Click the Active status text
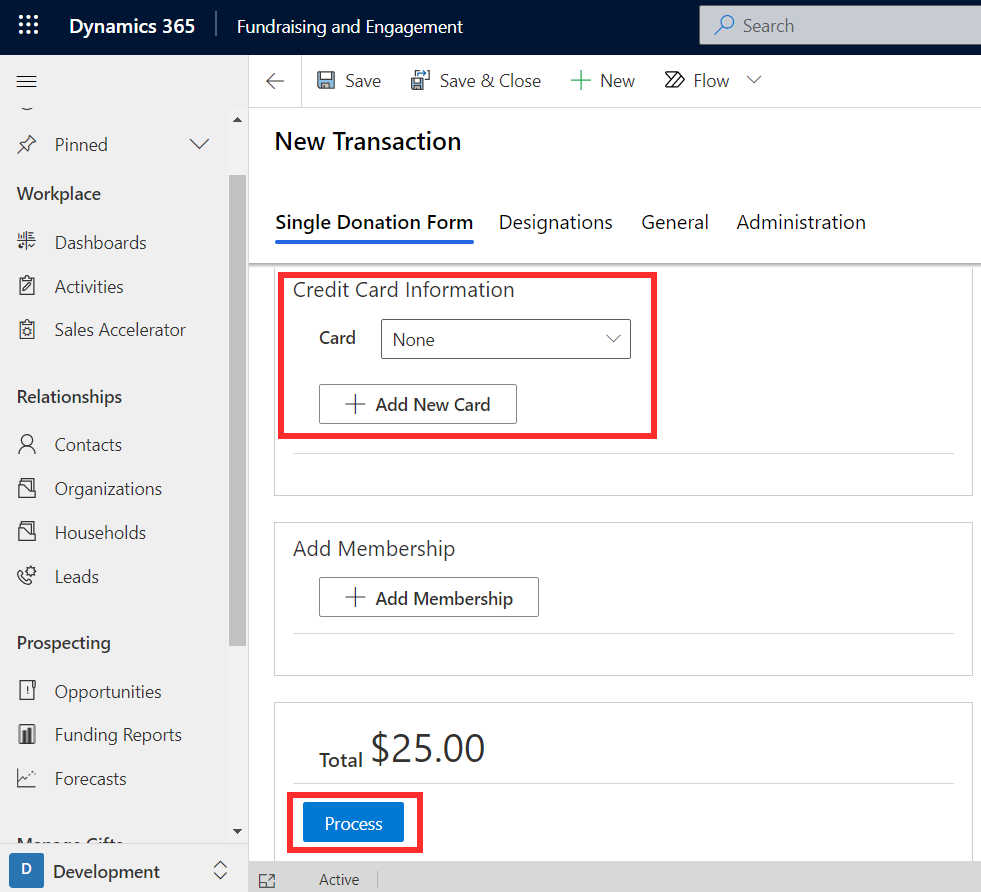981x892 pixels. tap(339, 879)
